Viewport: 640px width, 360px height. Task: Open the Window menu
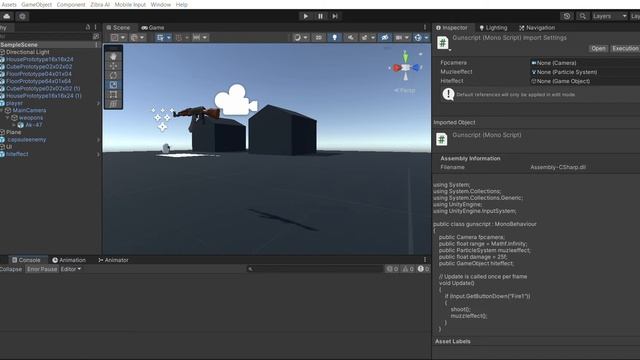pos(161,4)
